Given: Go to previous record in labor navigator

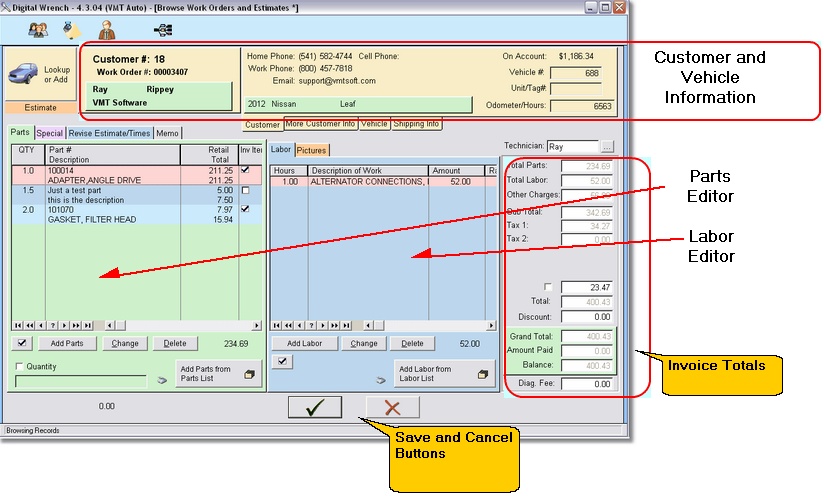Looking at the screenshot, I should point(300,326).
